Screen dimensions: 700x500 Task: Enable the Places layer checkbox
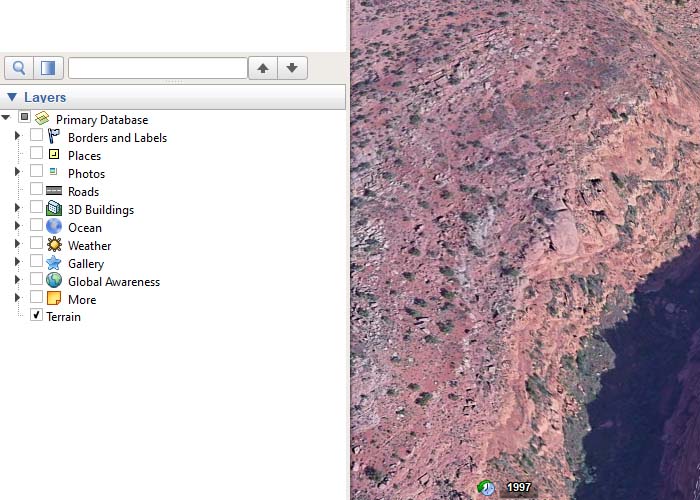point(37,154)
